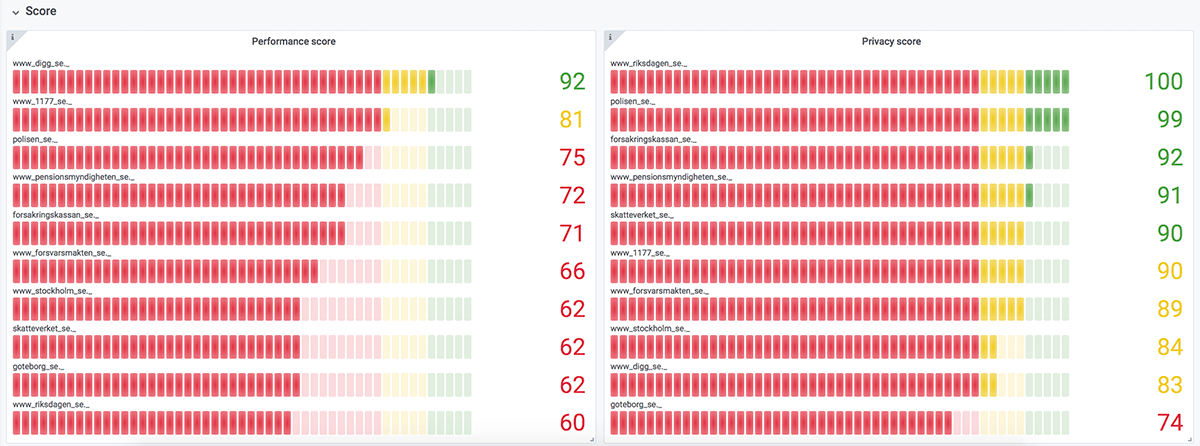Click www_pensionsmyndigheten_se label in Performance score

click(x=73, y=177)
